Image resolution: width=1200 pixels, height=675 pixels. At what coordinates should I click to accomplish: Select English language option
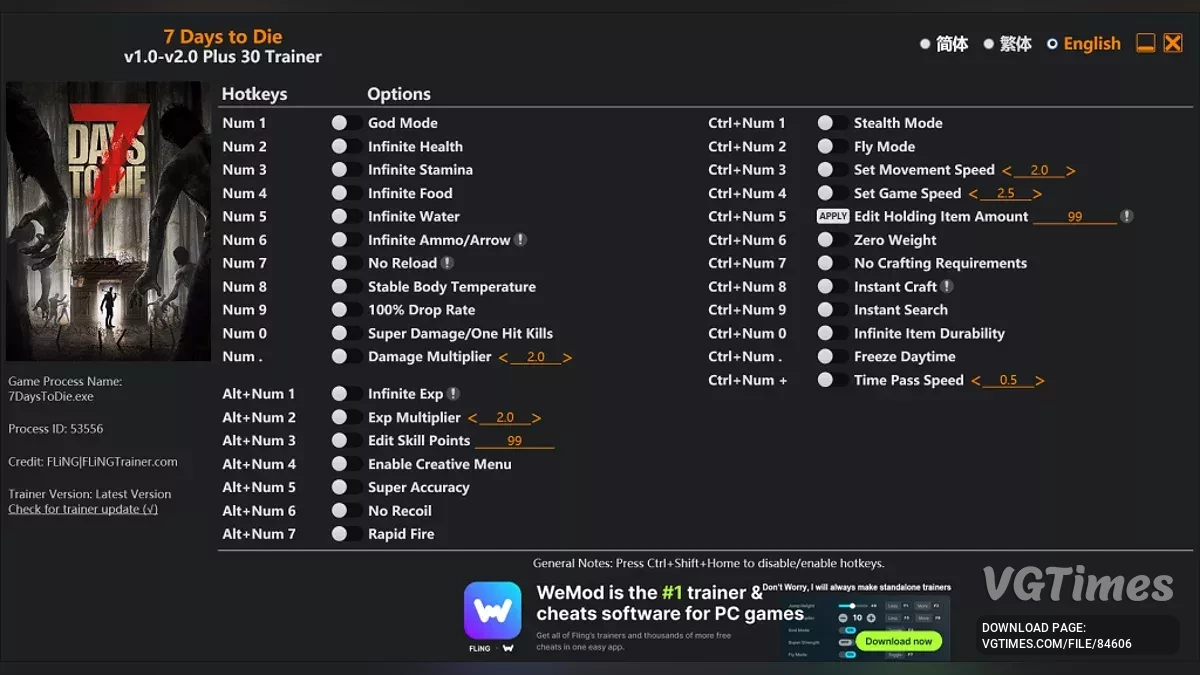click(x=1083, y=44)
